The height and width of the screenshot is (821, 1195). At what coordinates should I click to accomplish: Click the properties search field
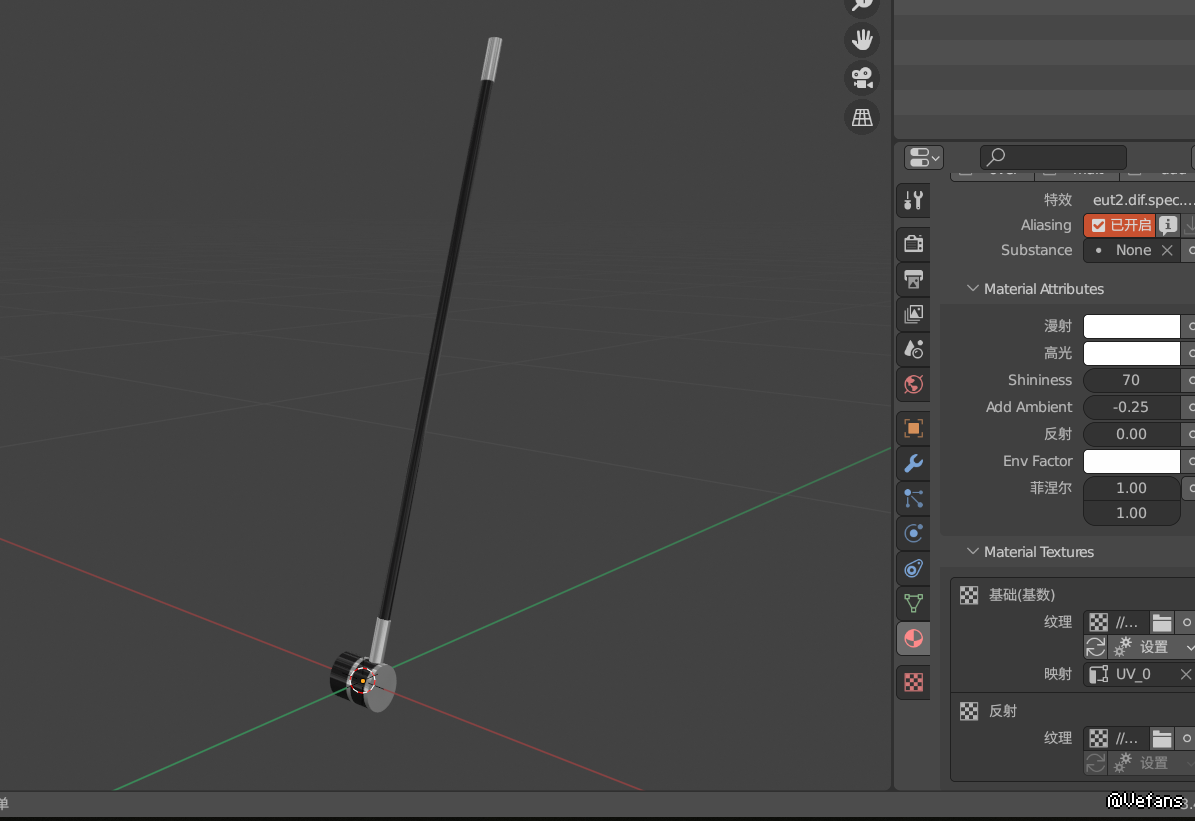1053,158
